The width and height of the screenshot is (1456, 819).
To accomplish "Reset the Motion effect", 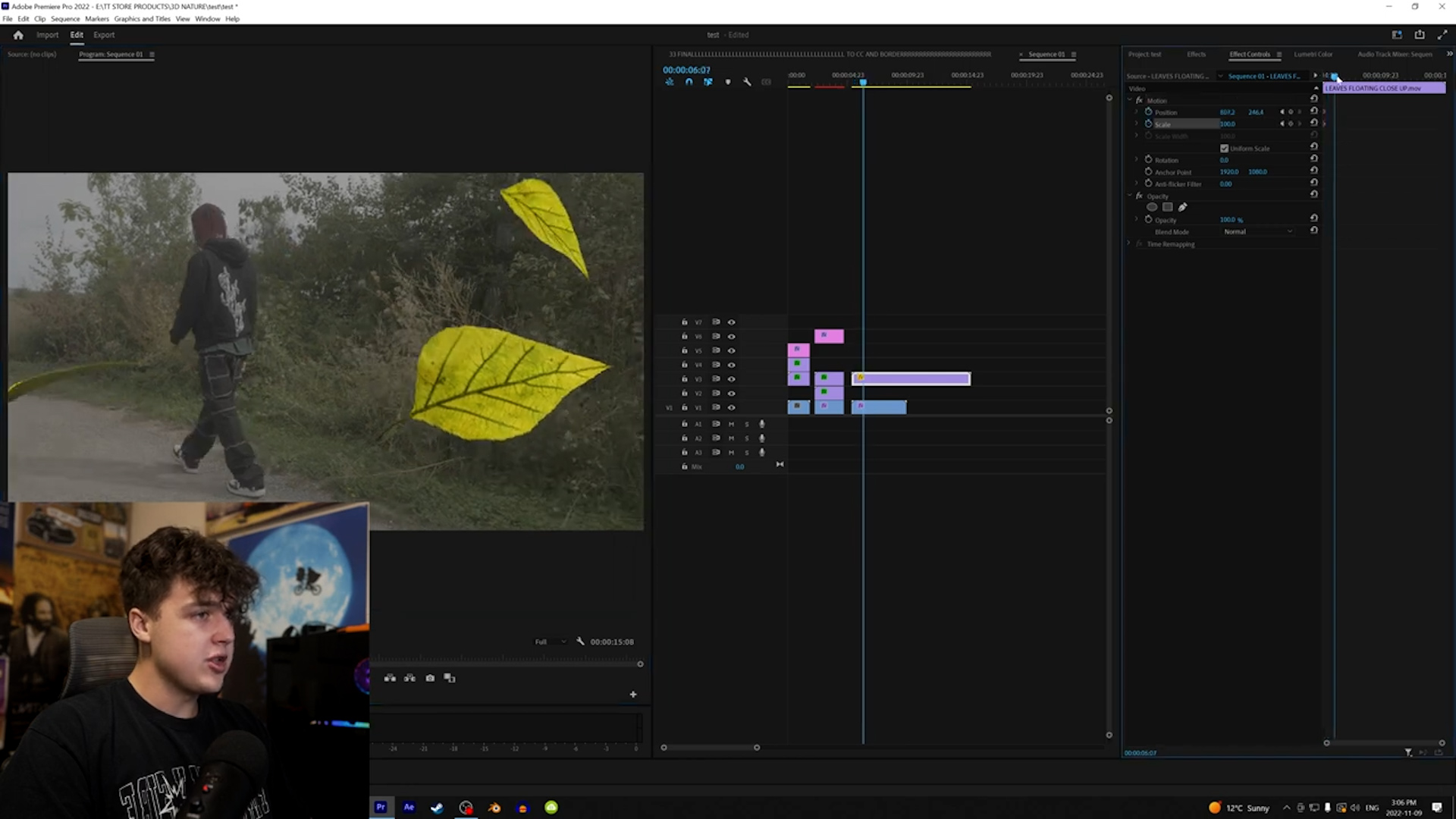I will 1314,99.
